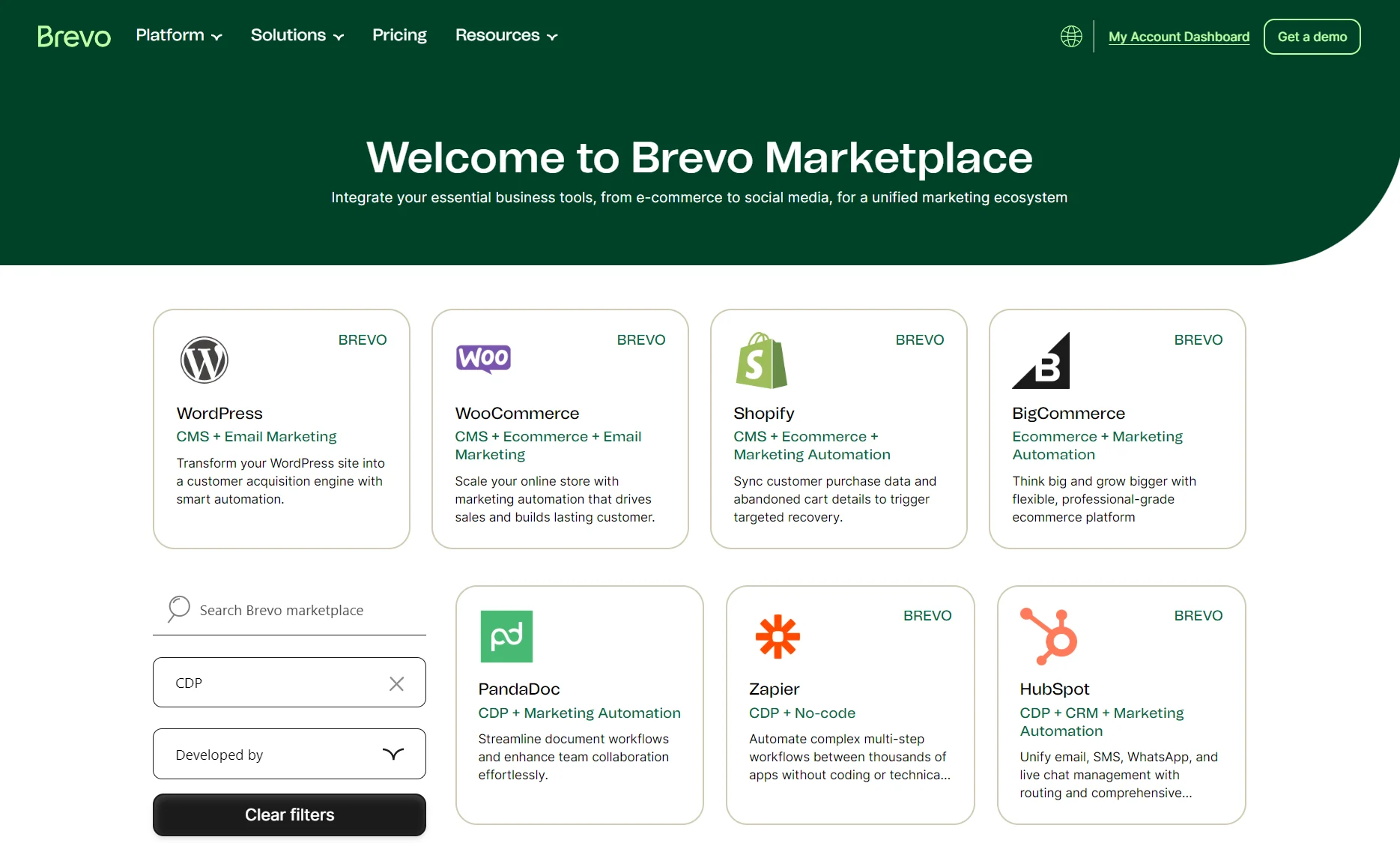
Task: Open the WooCommerce integration title
Action: (x=517, y=414)
